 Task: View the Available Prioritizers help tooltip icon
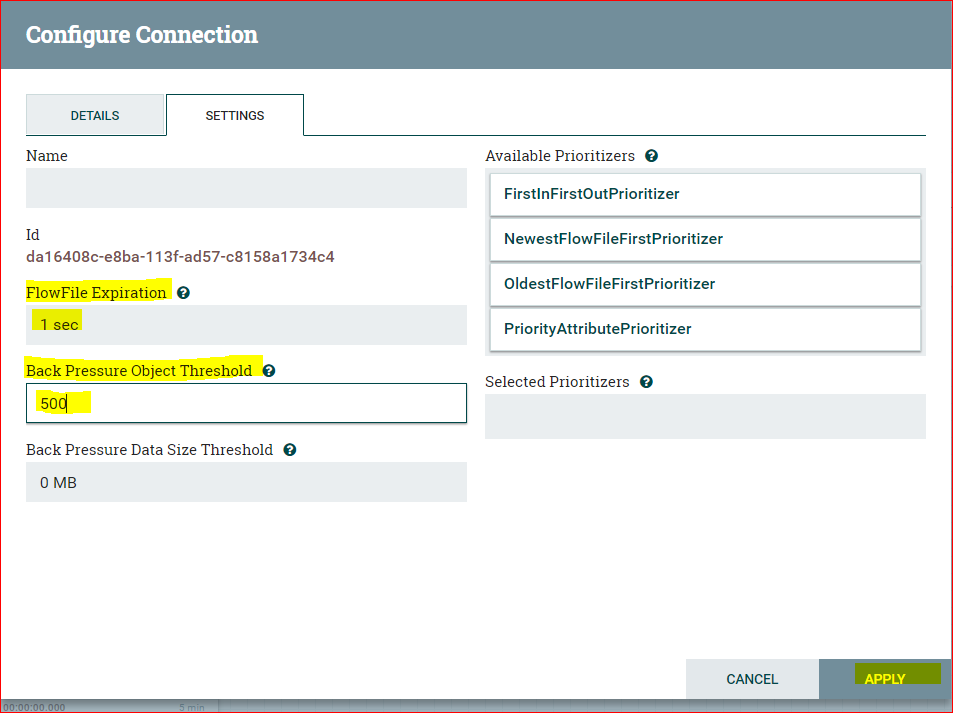652,156
